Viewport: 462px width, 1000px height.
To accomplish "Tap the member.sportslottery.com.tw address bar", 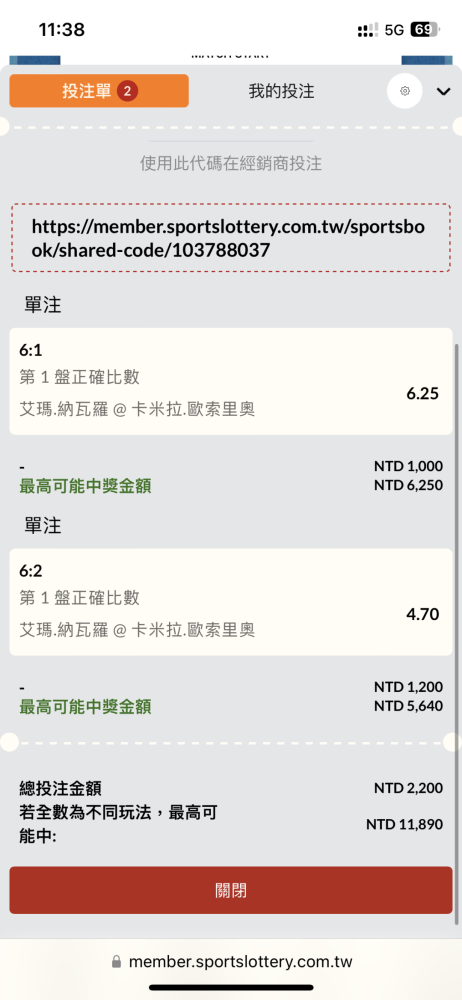I will (231, 961).
